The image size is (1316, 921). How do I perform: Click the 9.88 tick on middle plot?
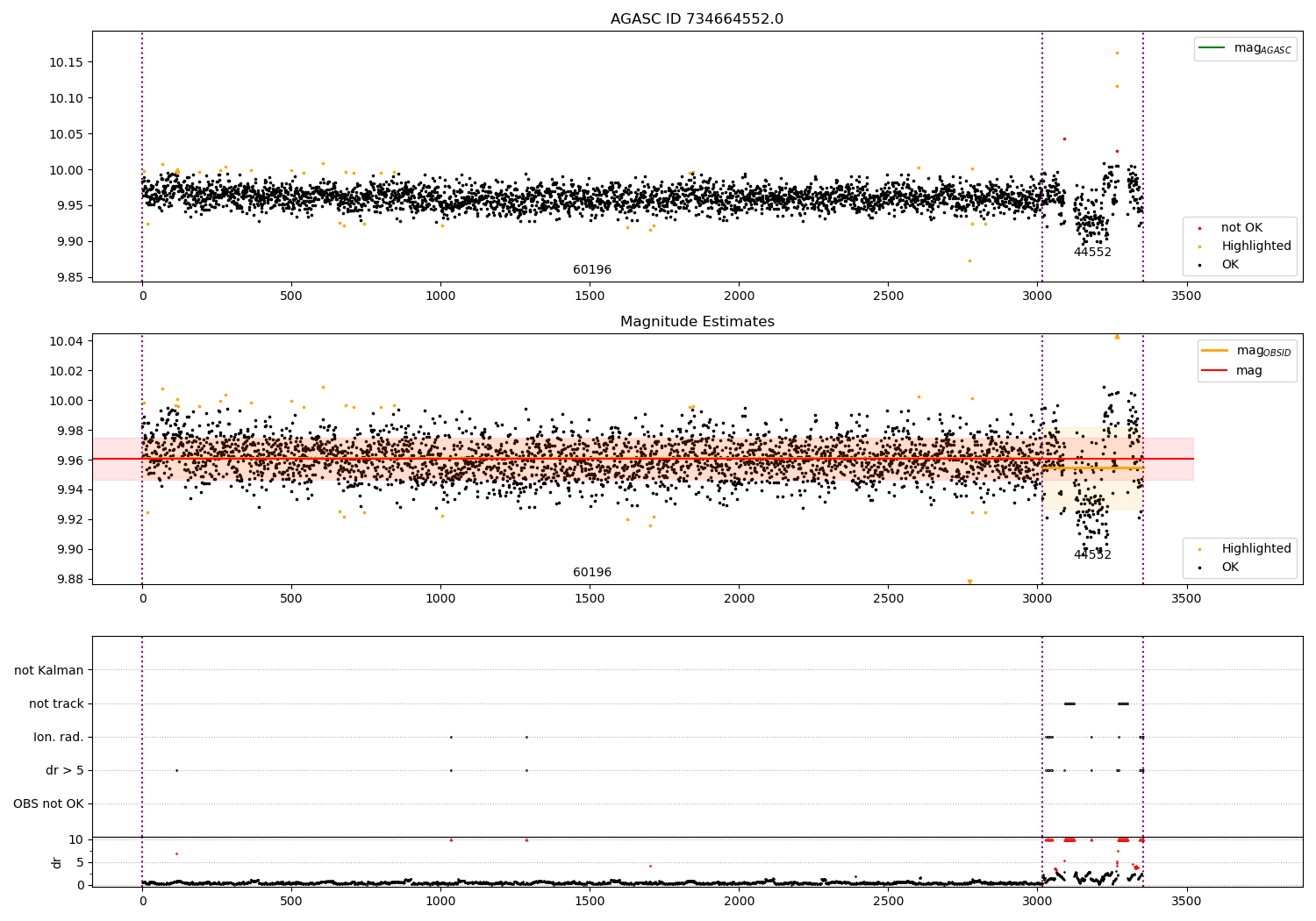click(x=70, y=579)
